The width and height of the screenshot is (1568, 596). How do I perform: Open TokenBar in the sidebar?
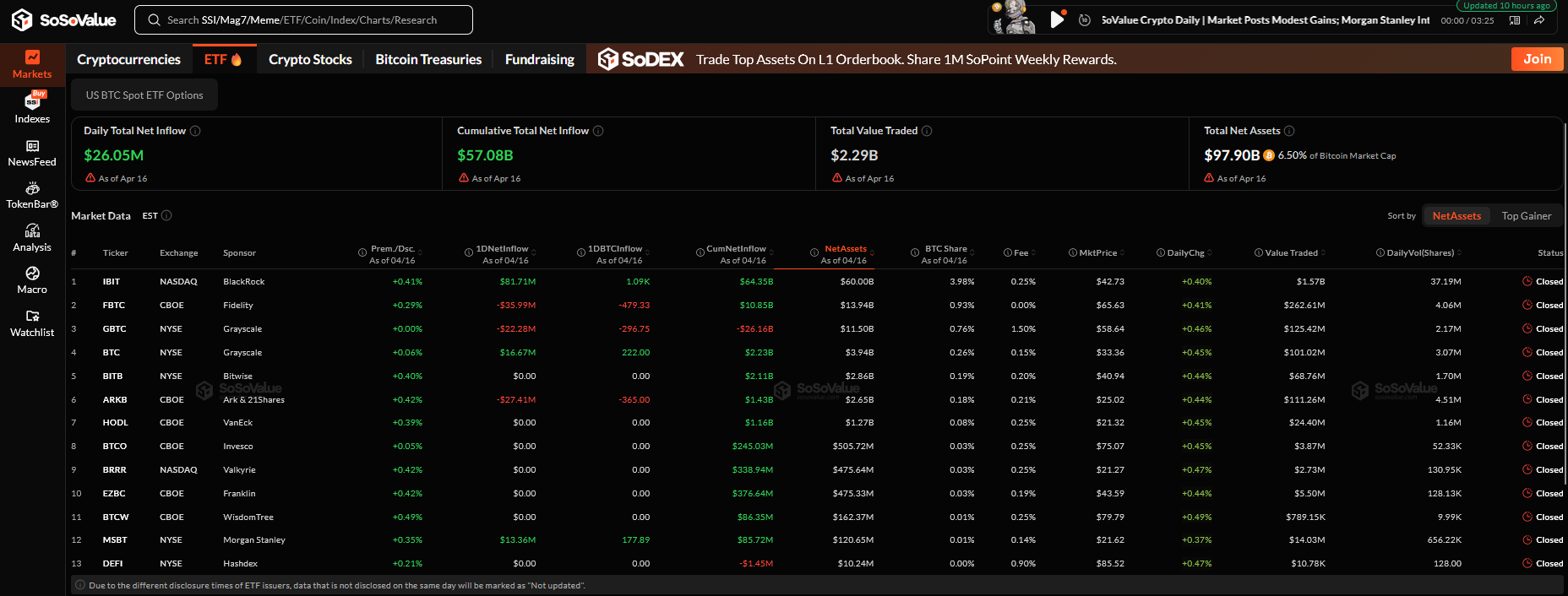point(32,195)
